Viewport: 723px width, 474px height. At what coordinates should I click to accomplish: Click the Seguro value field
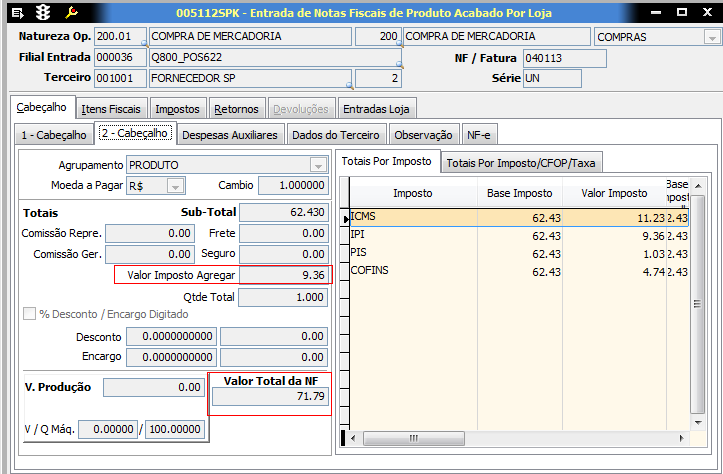pos(284,255)
